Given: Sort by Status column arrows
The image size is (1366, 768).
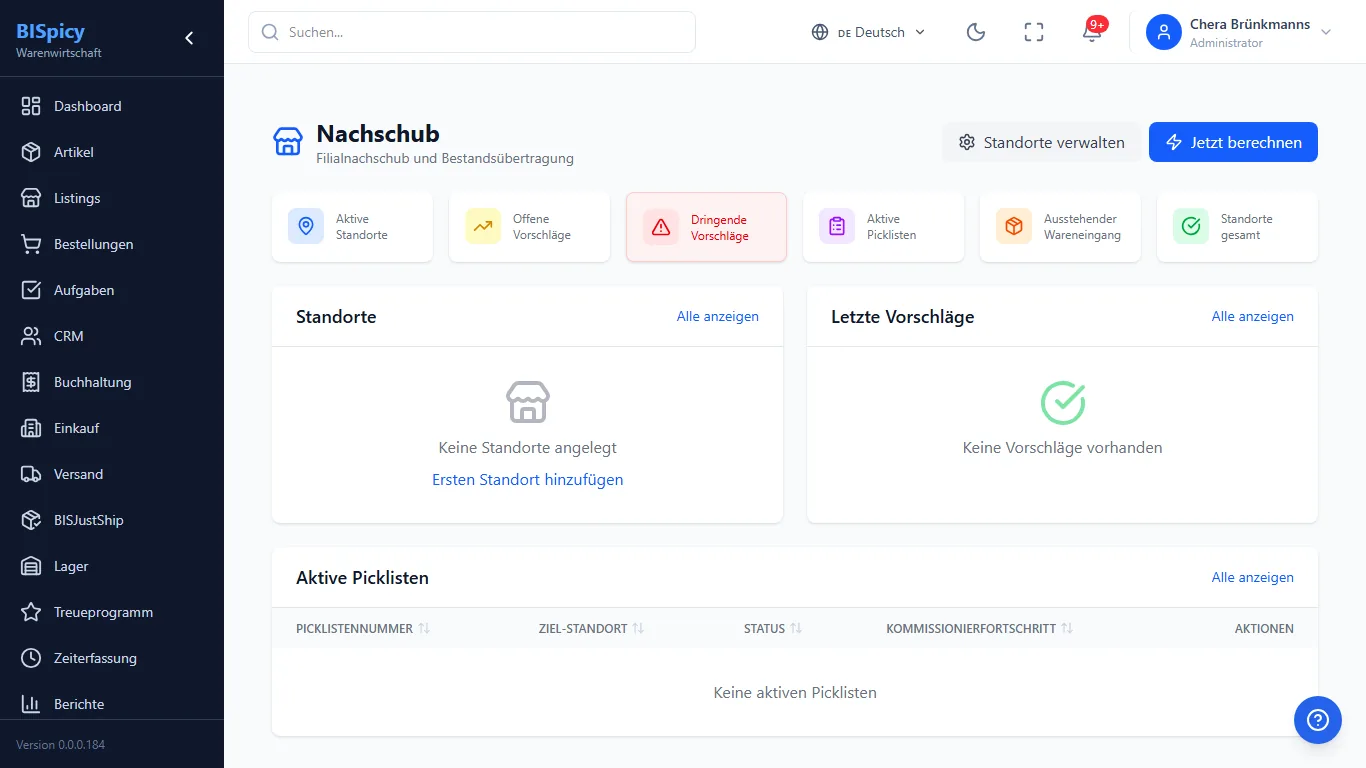Looking at the screenshot, I should click(796, 629).
